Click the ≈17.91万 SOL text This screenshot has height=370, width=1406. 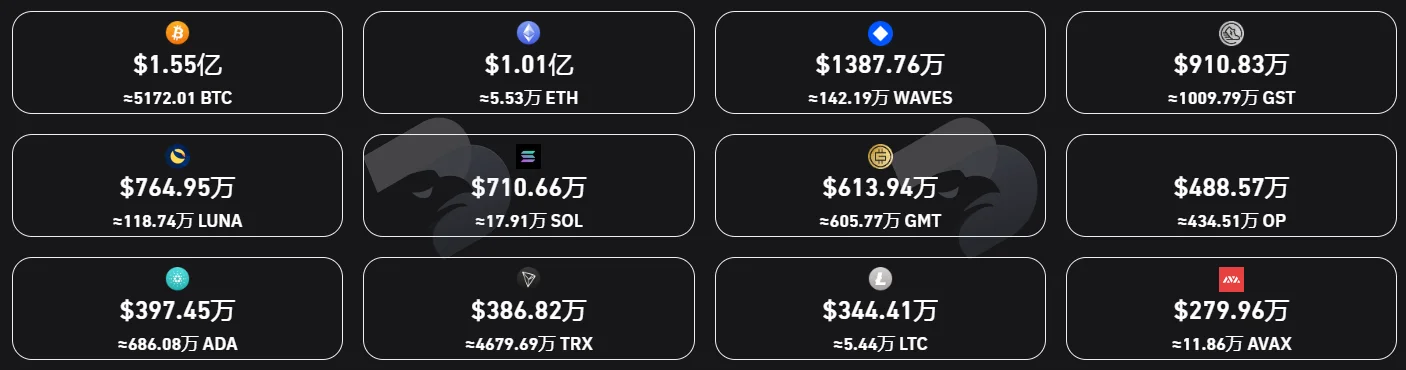[x=529, y=221]
